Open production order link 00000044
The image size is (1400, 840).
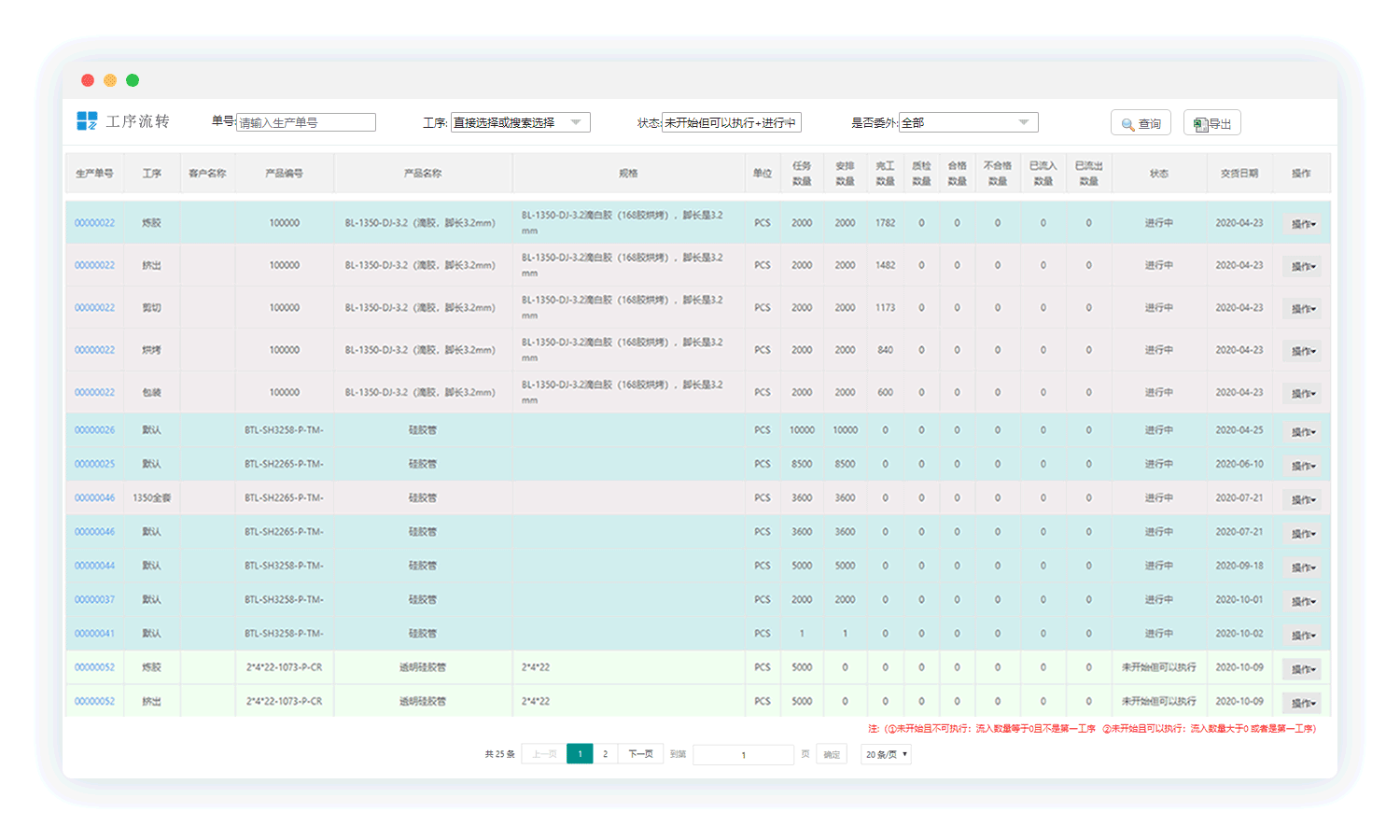[94, 566]
